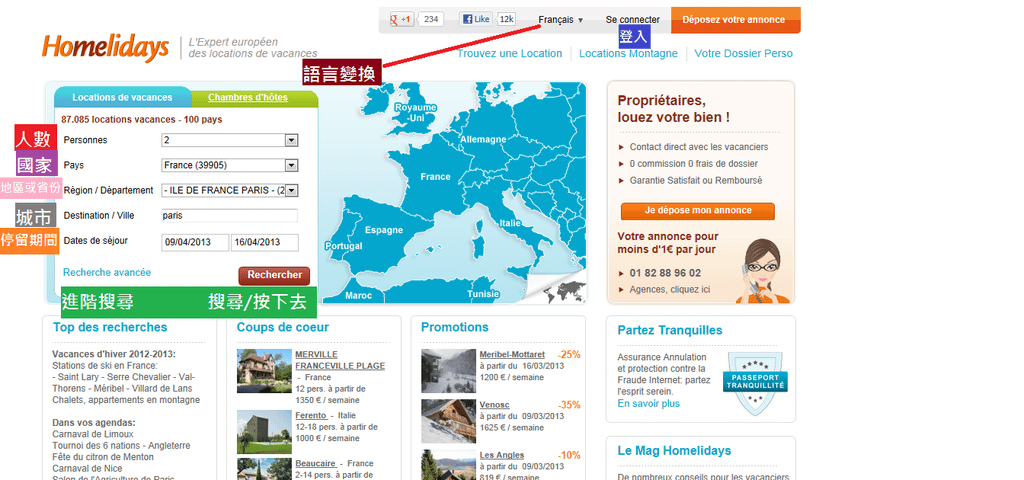The width and height of the screenshot is (1024, 480).
Task: Open Votre Dossier Perso menu
Action: pyautogui.click(x=743, y=54)
